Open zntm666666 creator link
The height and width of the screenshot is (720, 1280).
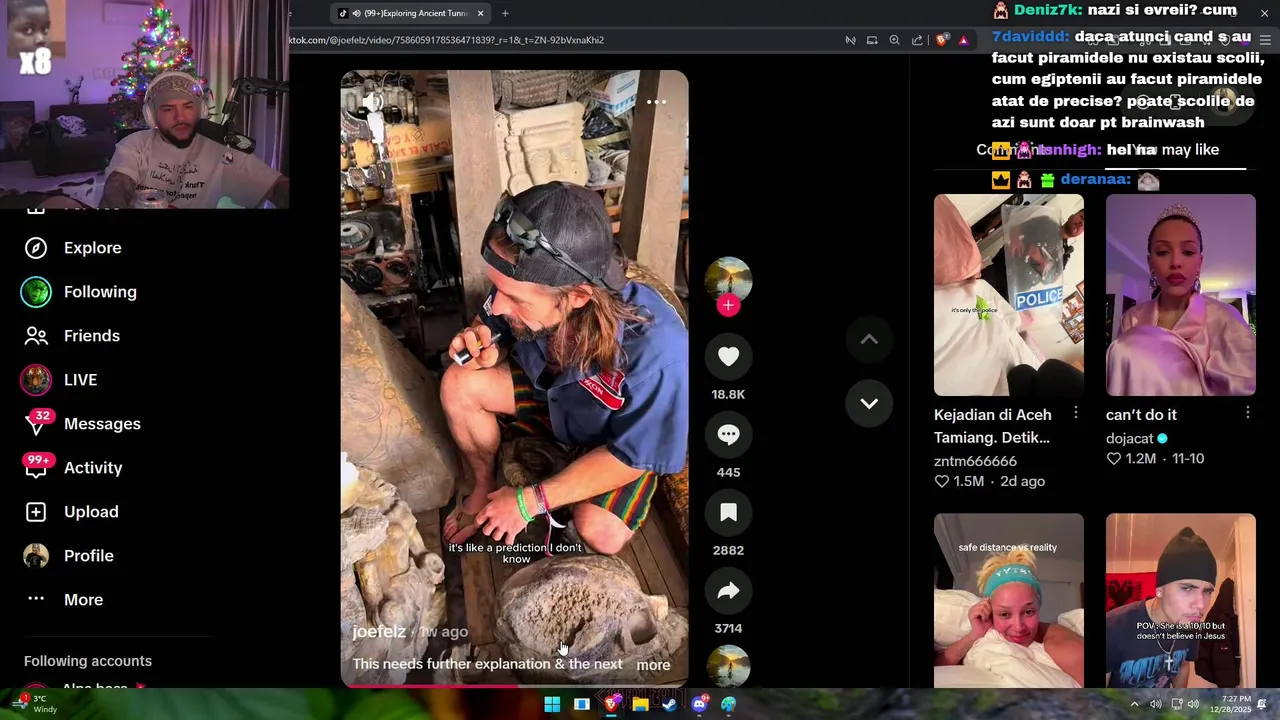click(975, 461)
